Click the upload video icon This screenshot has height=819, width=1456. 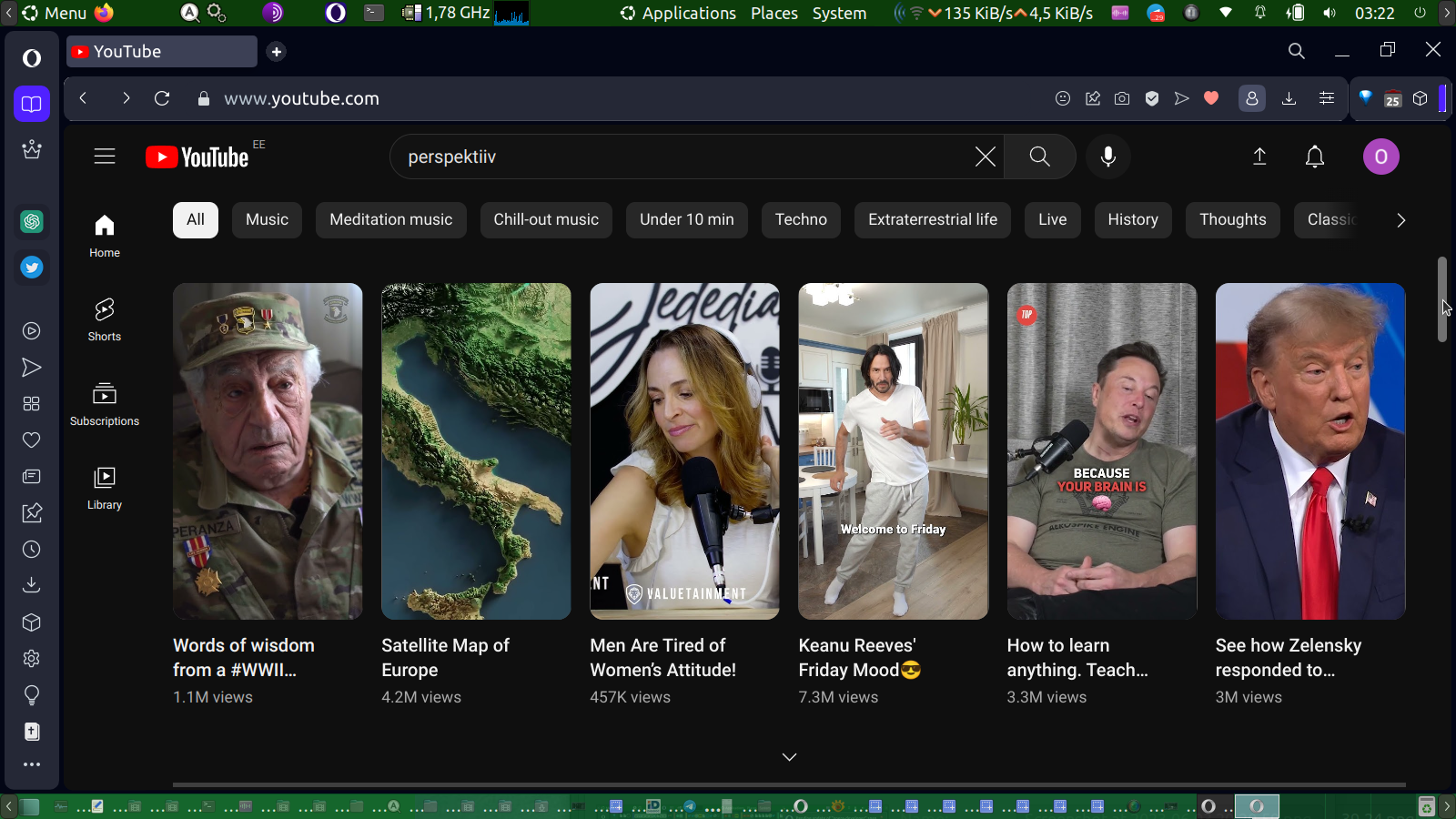point(1259,157)
